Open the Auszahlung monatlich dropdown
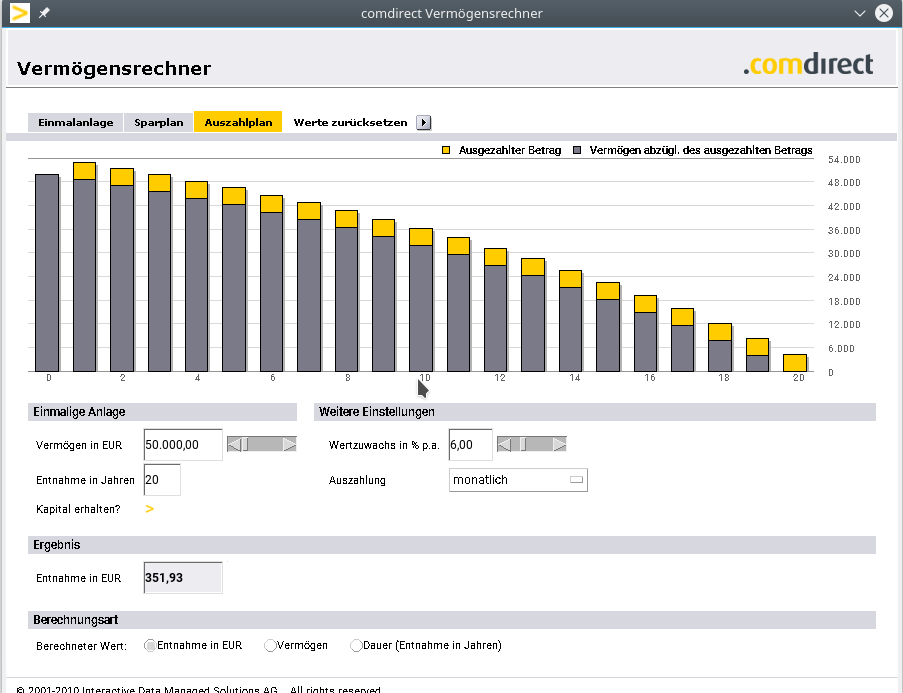 (x=518, y=480)
